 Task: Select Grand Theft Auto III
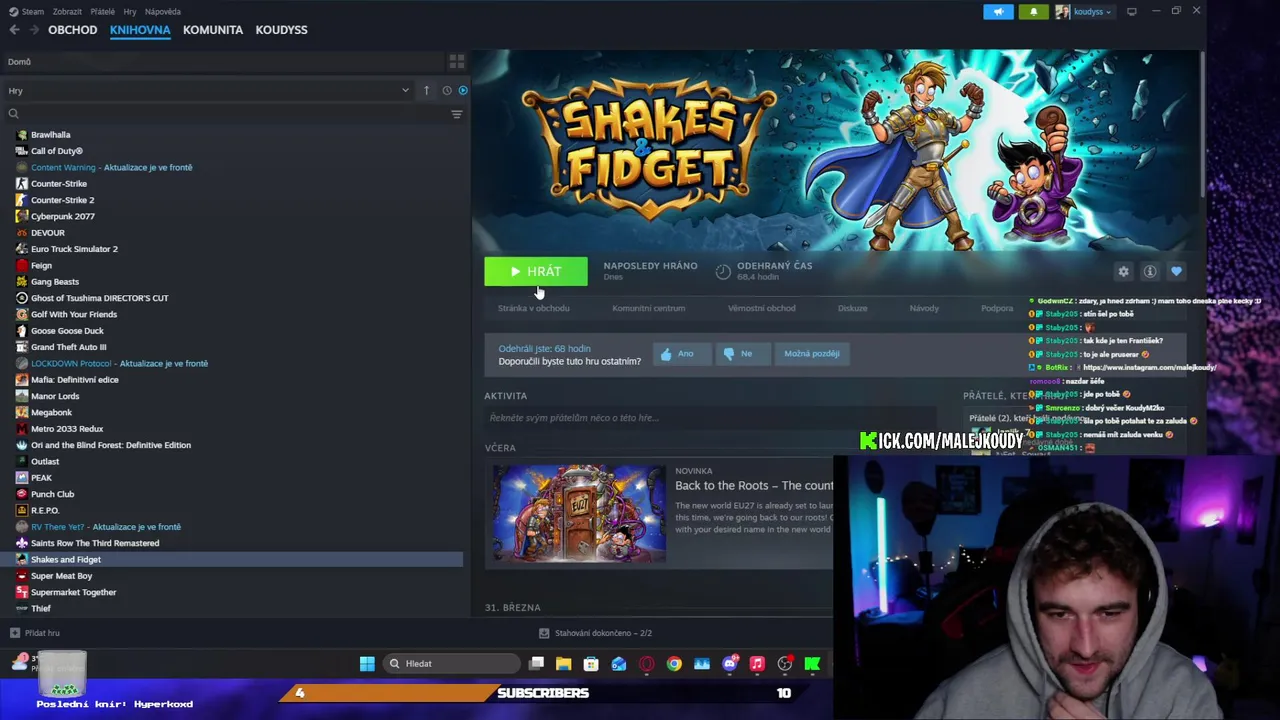click(68, 347)
